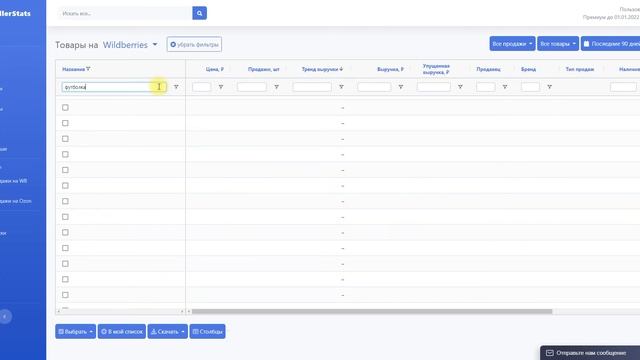
Task: Click left arrow of the name pane scrollbar
Action: (58, 311)
